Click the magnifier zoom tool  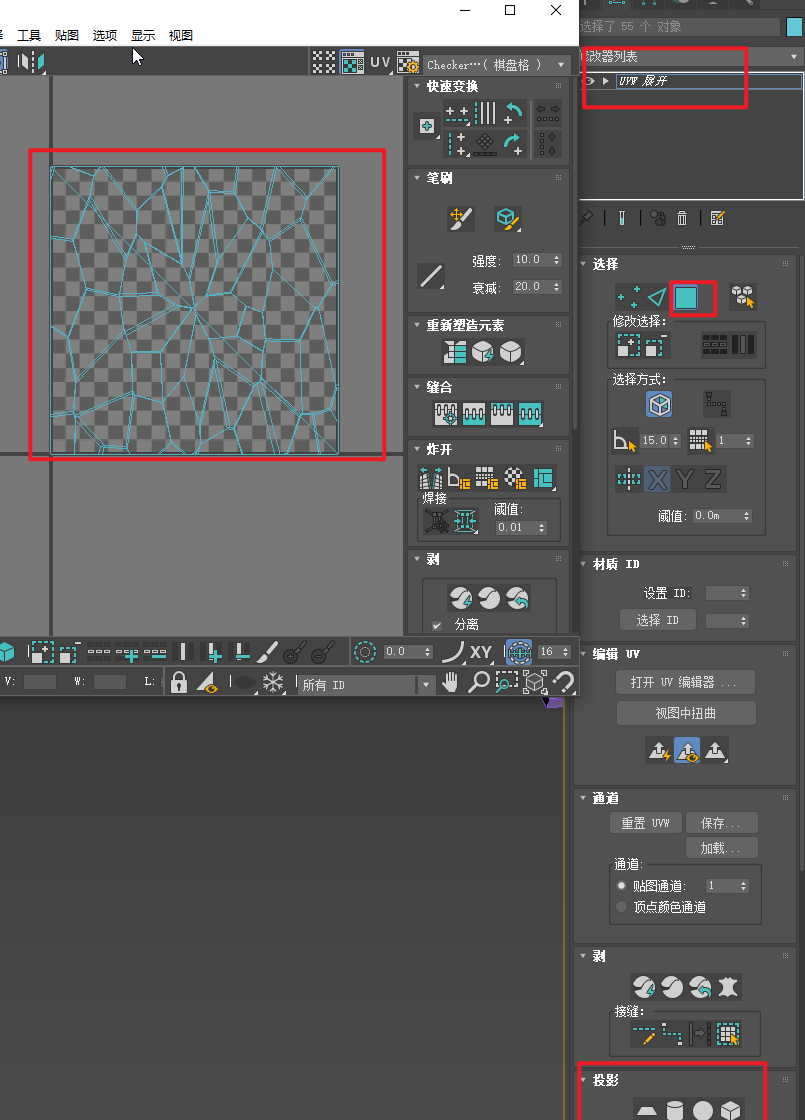point(478,683)
